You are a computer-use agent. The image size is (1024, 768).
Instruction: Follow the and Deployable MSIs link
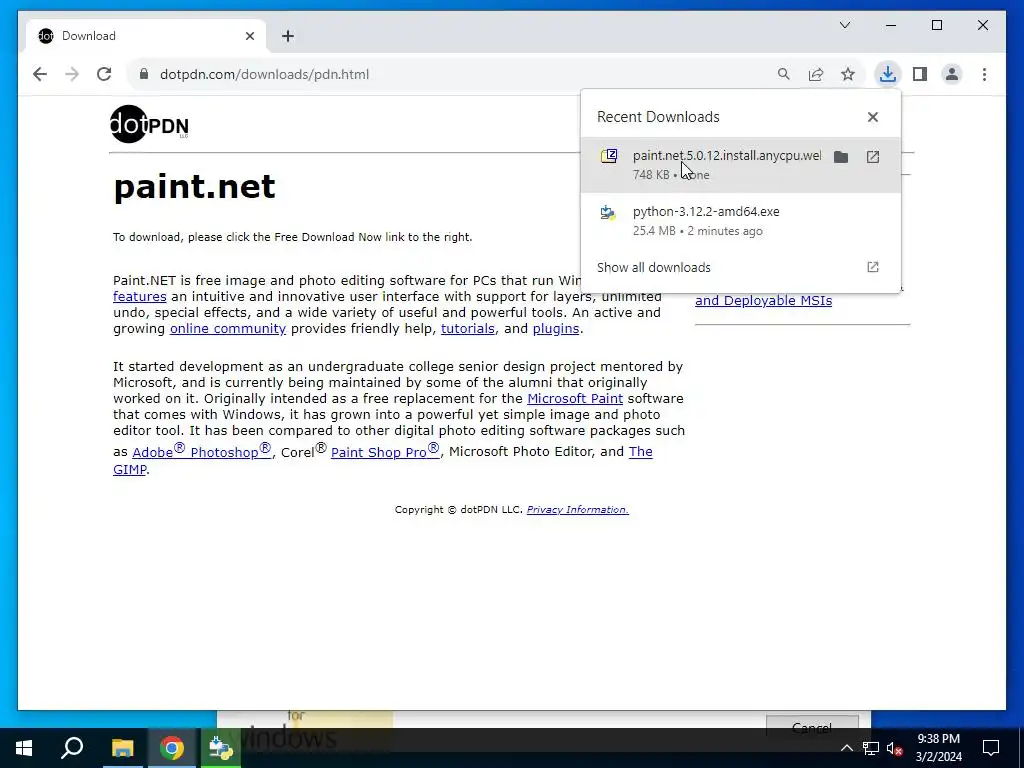click(x=763, y=301)
